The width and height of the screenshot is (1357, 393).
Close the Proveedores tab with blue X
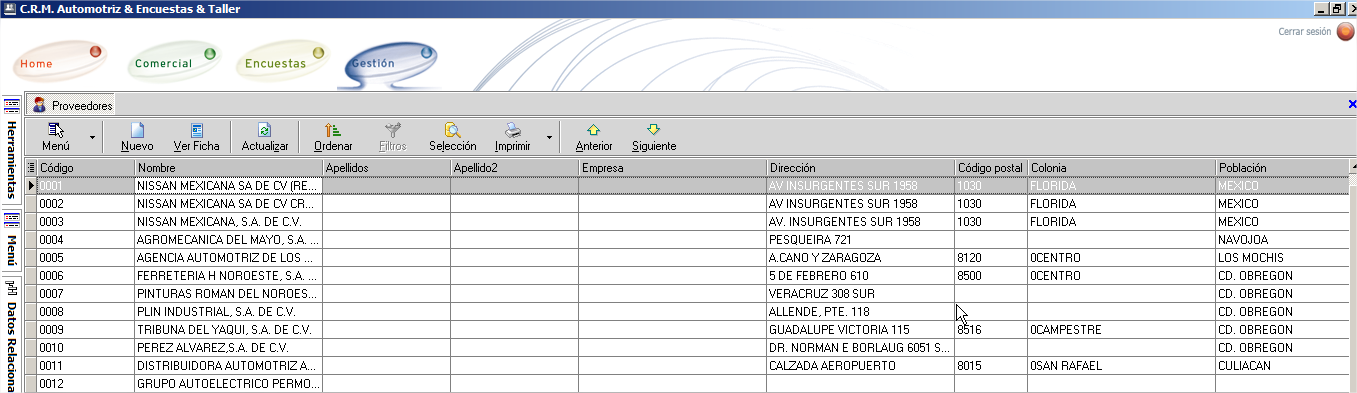1352,104
